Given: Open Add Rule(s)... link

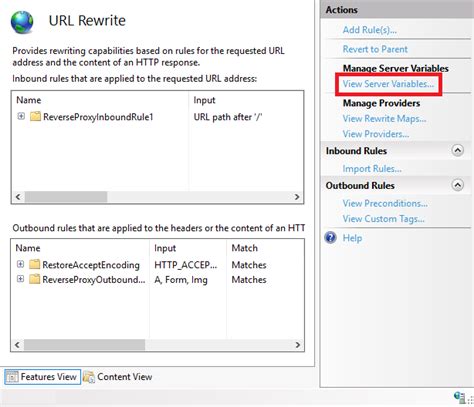Looking at the screenshot, I should [370, 30].
